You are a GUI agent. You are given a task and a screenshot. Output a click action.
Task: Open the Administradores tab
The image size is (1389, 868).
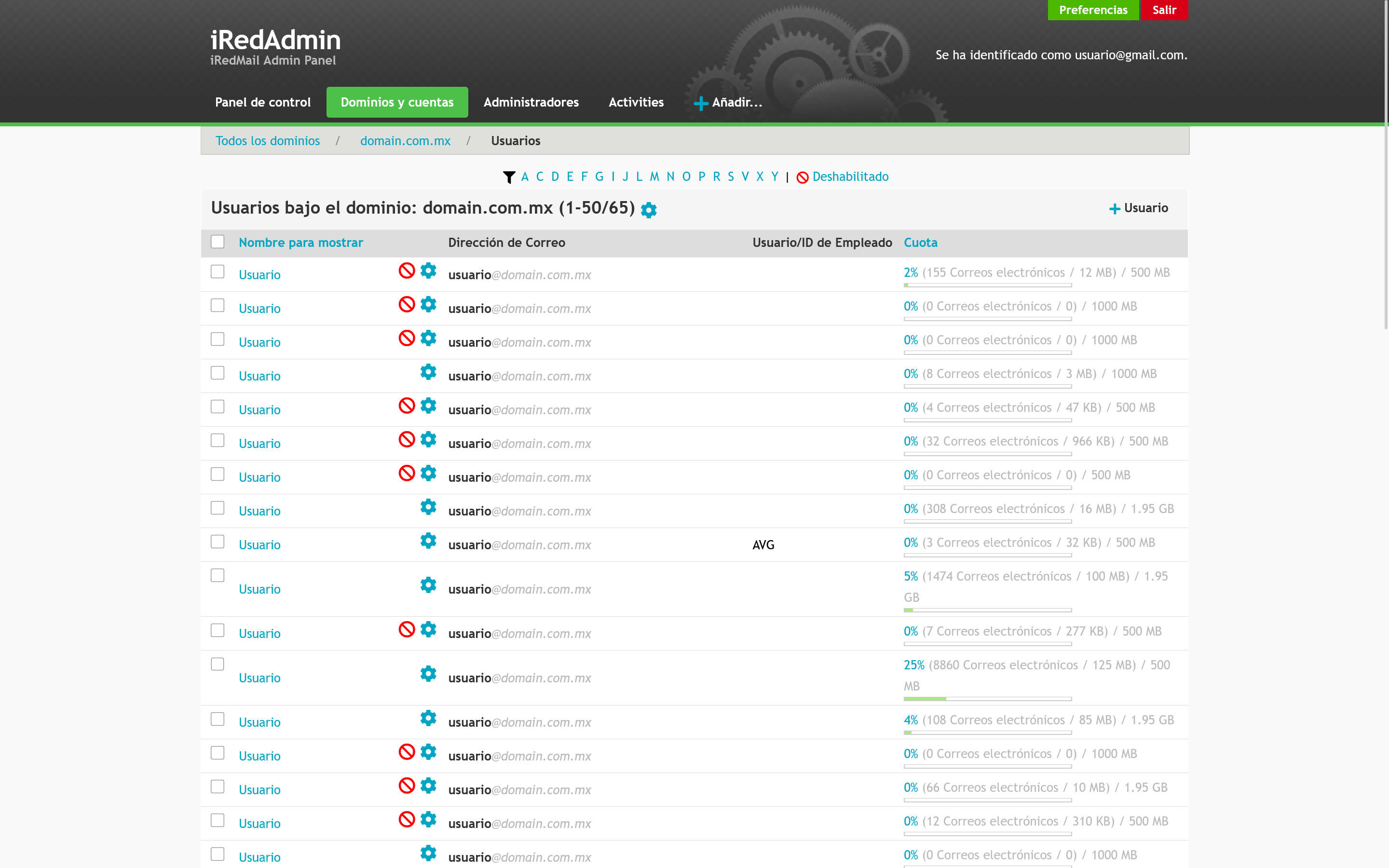531,102
